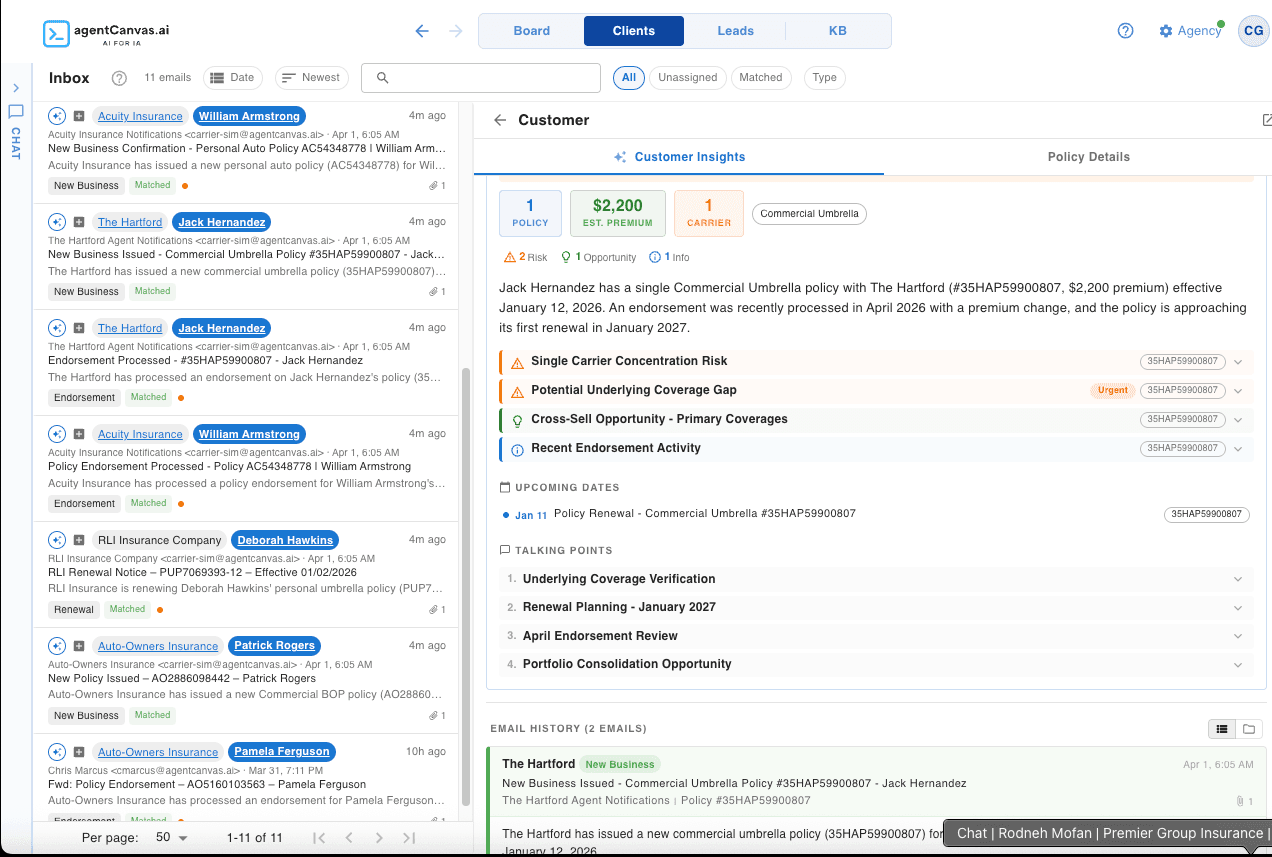The width and height of the screenshot is (1272, 857).
Task: Switch email history to folder view
Action: click(1249, 729)
